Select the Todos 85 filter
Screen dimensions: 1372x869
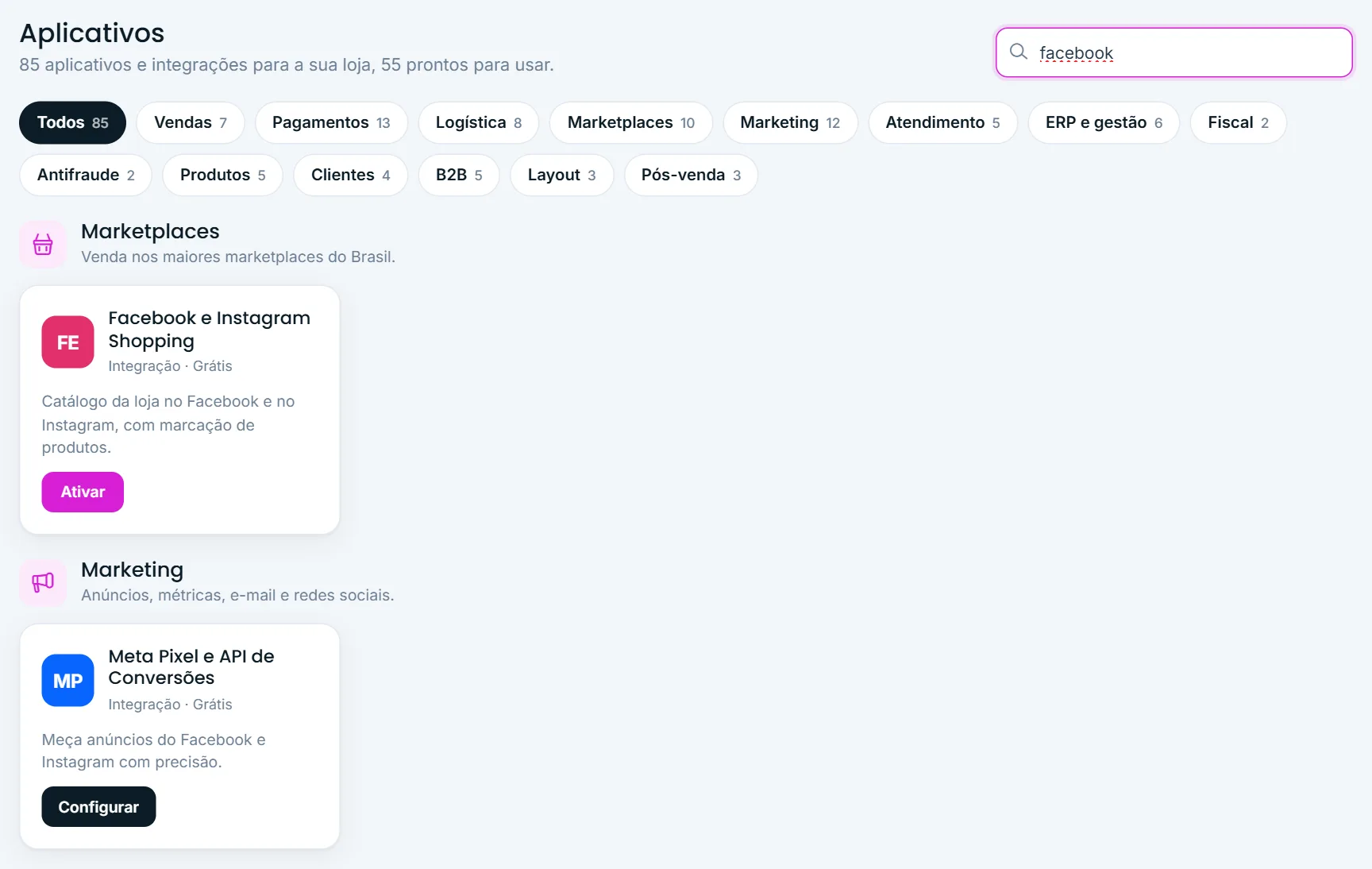click(x=72, y=122)
